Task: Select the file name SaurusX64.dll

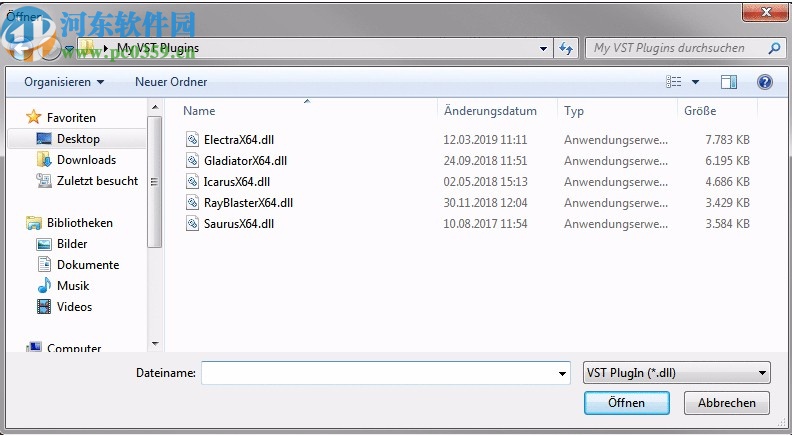Action: (x=239, y=223)
